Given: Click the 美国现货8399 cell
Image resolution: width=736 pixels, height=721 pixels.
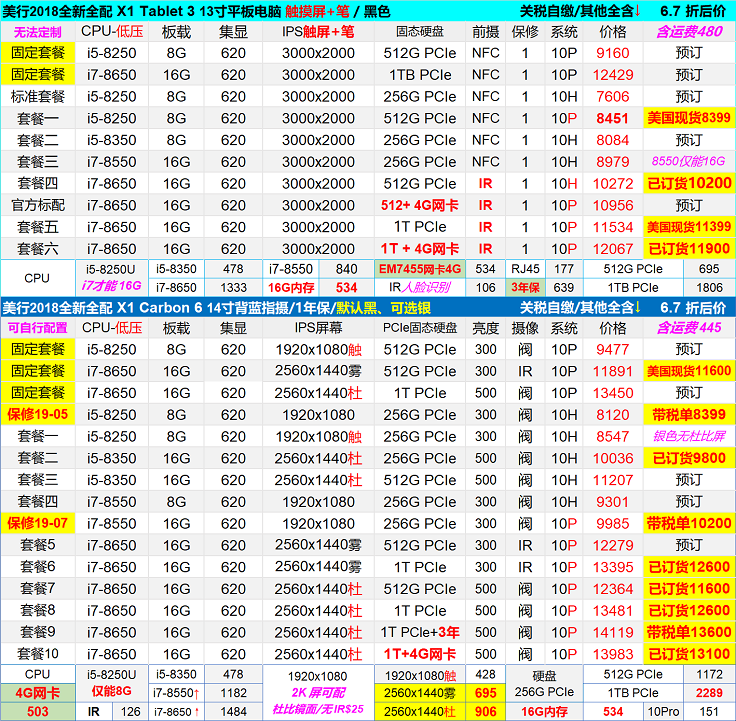Looking at the screenshot, I should tap(689, 118).
